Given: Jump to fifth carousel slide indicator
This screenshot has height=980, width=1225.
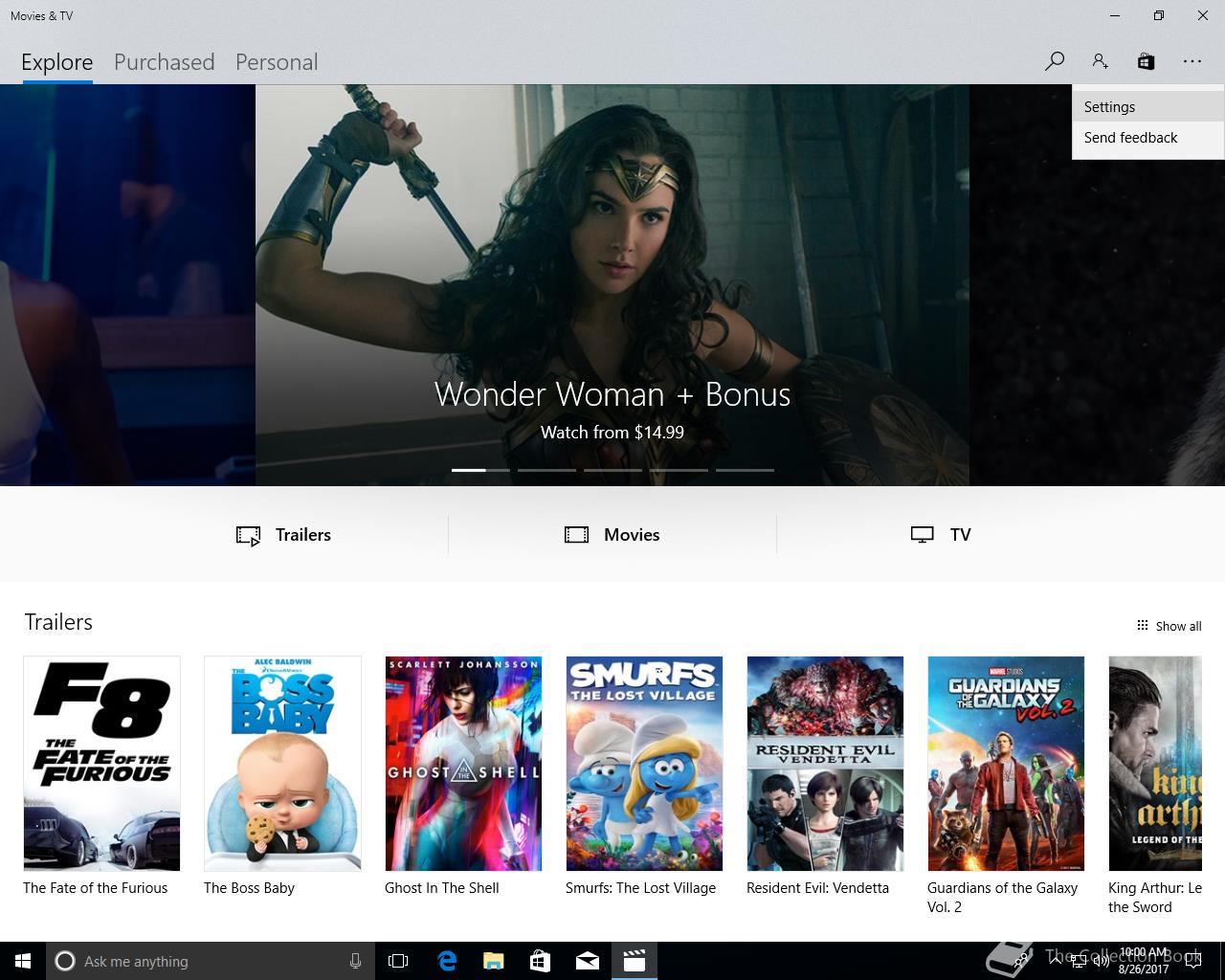Looking at the screenshot, I should (745, 470).
